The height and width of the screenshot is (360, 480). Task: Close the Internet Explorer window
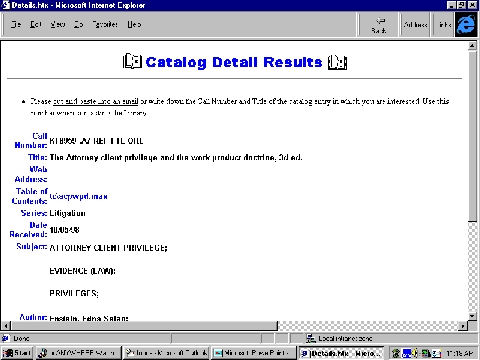(x=473, y=5)
